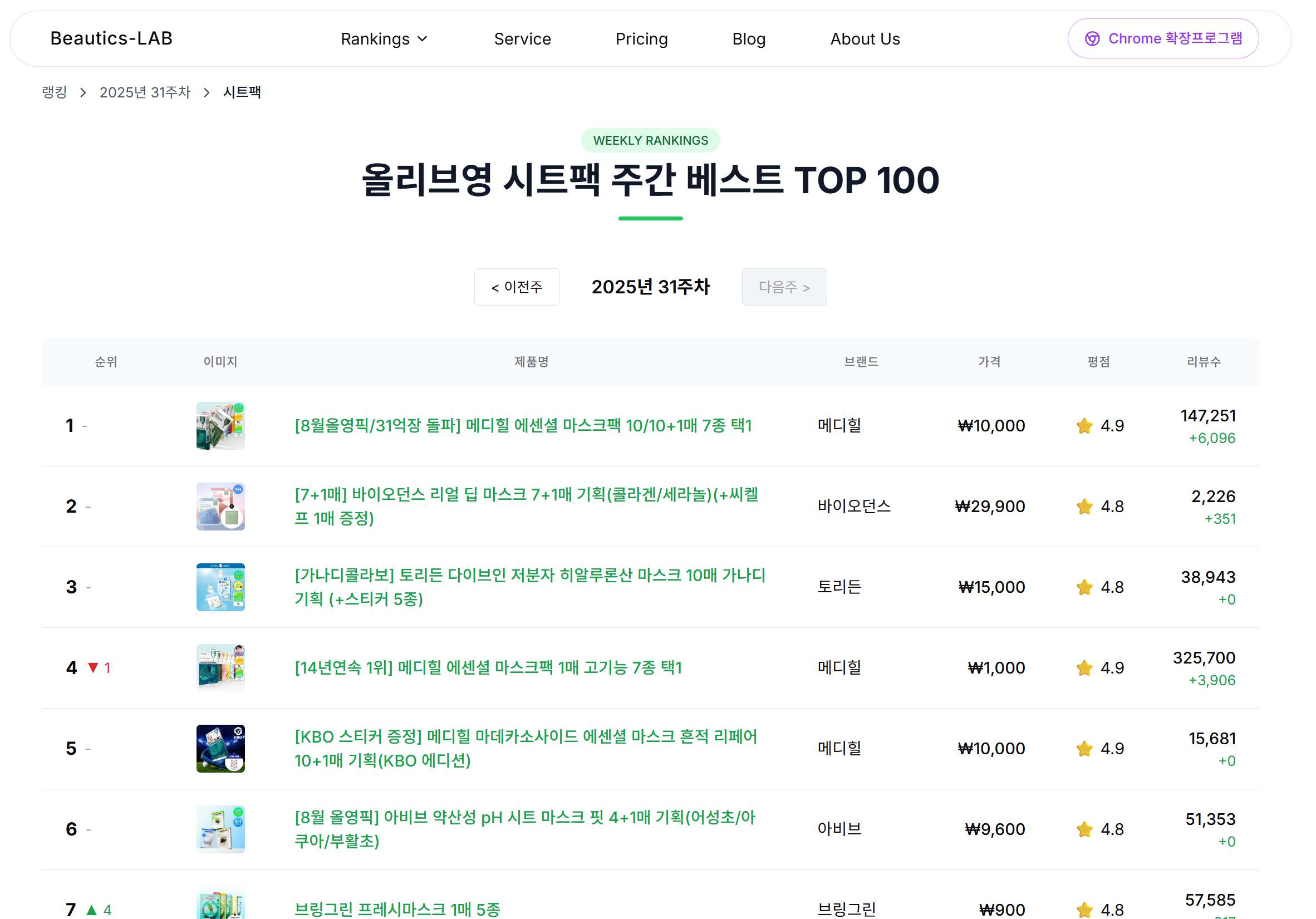The height and width of the screenshot is (919, 1316).
Task: Click the 2025년 31주차 week label
Action: coord(651,287)
